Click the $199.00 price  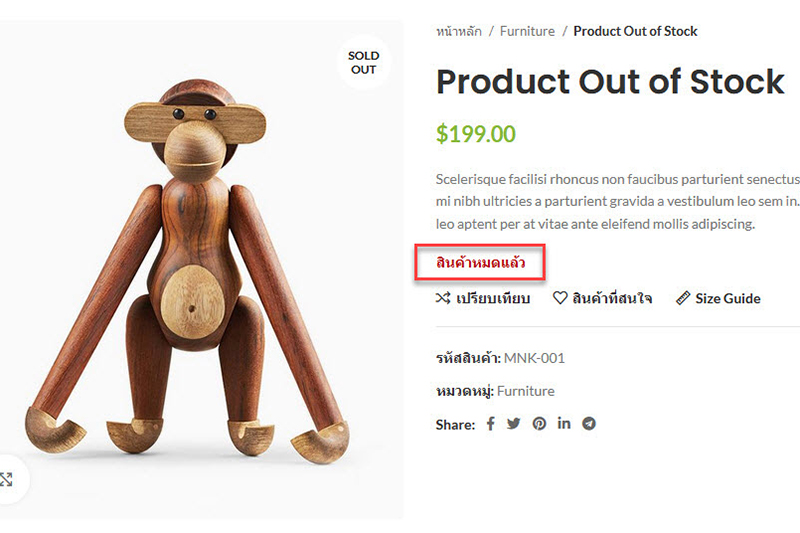[476, 134]
